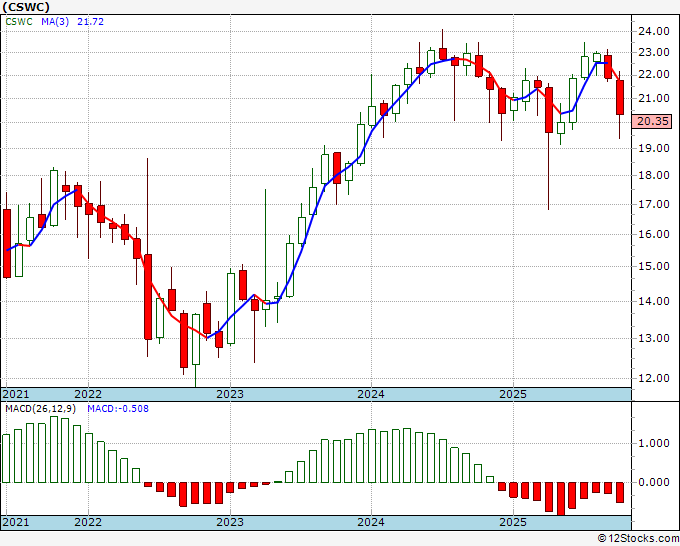This screenshot has width=680, height=546.
Task: Click the 12Stocks.com copyright text
Action: (638, 539)
